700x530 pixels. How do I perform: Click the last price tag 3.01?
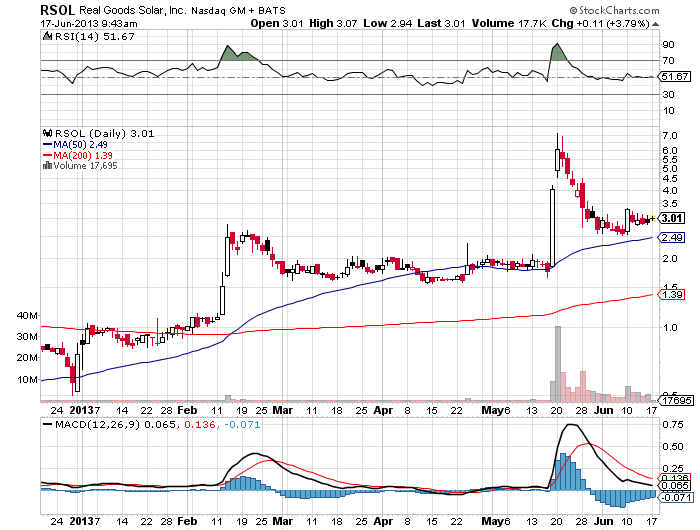[671, 218]
